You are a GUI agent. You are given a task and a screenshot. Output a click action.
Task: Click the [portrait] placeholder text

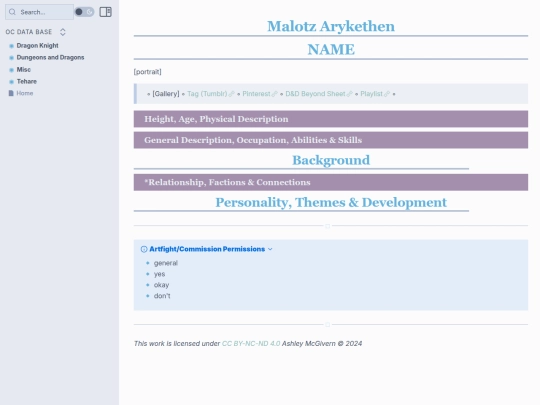(147, 72)
